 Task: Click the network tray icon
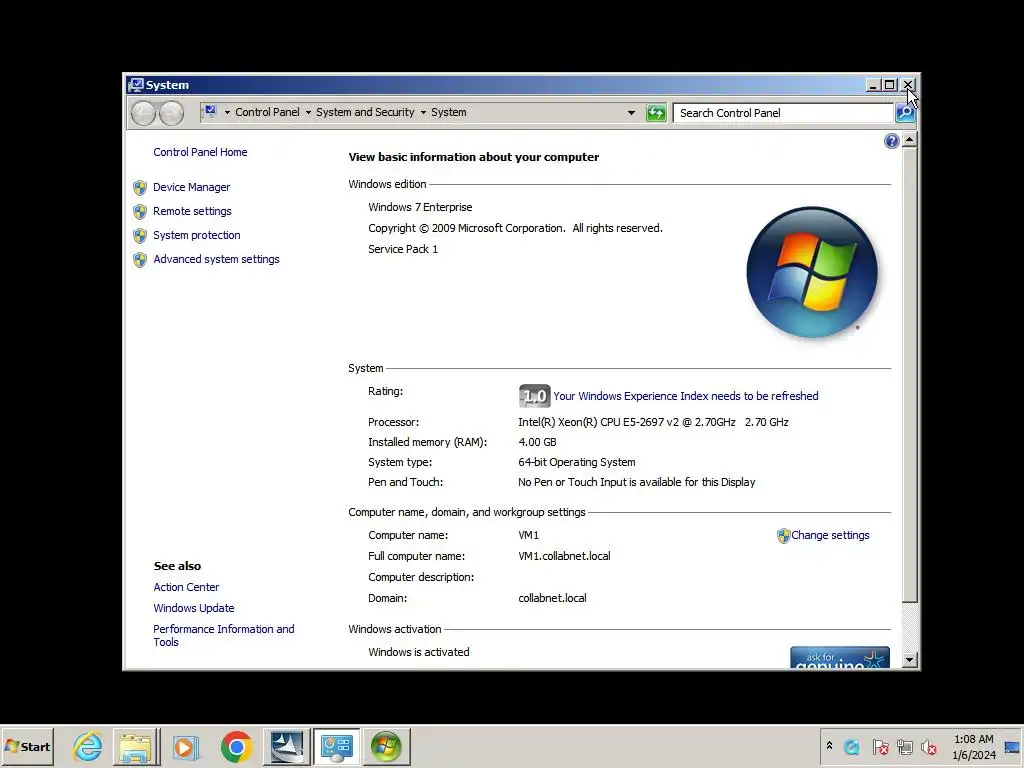tap(904, 746)
